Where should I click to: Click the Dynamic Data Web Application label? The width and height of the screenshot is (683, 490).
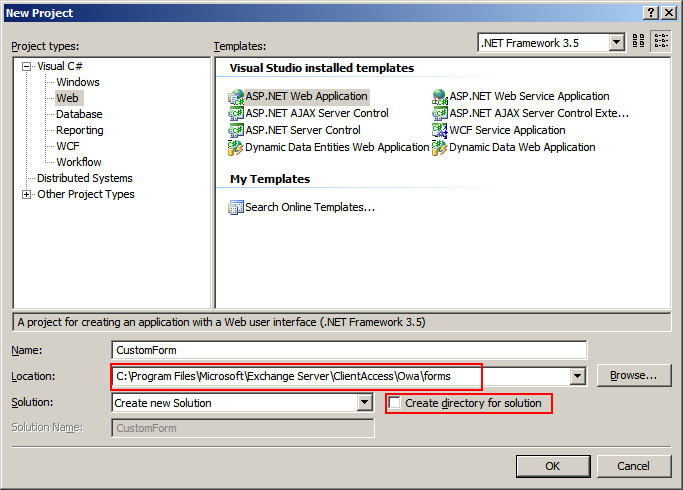click(522, 148)
